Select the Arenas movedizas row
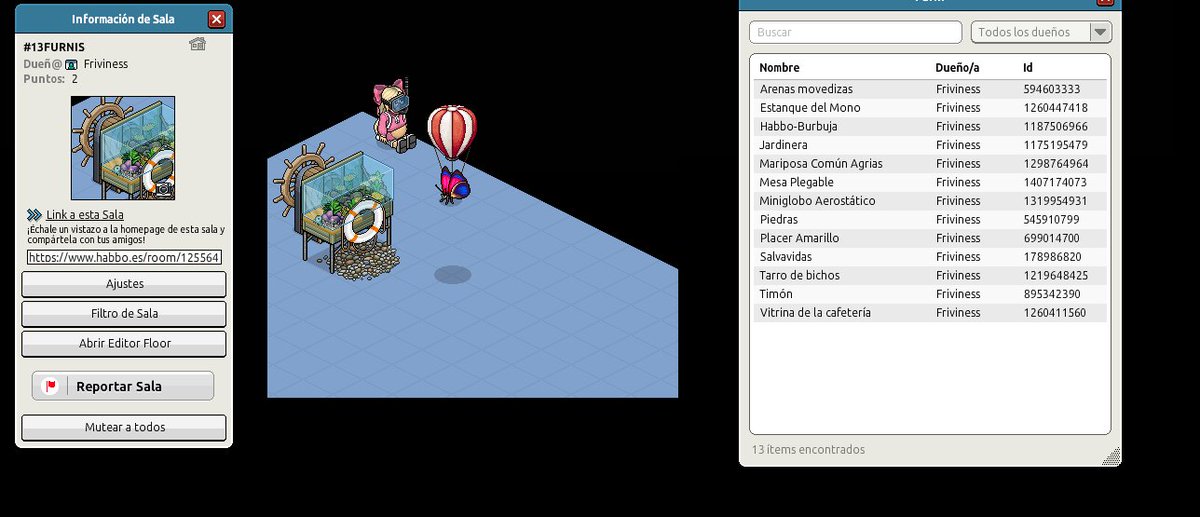The image size is (1200, 517). pos(930,89)
